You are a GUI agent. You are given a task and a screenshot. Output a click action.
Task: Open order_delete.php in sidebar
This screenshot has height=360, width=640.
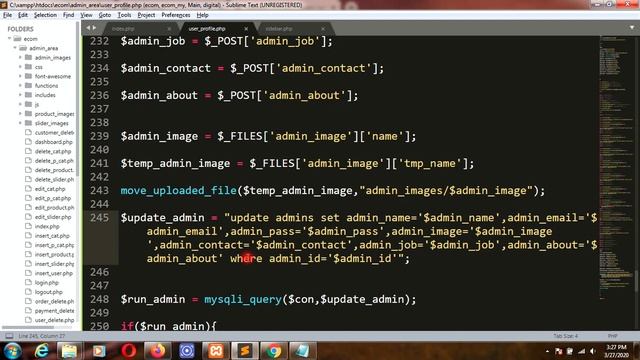pyautogui.click(x=54, y=302)
